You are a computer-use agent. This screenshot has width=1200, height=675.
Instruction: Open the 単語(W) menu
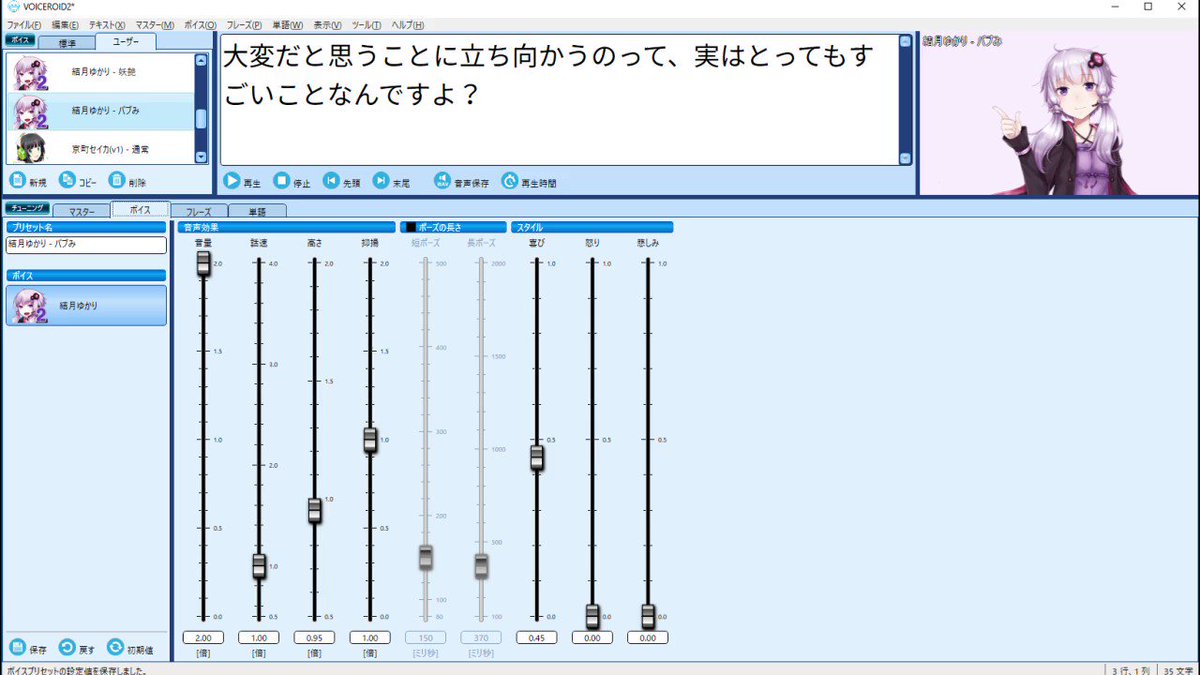[x=288, y=24]
